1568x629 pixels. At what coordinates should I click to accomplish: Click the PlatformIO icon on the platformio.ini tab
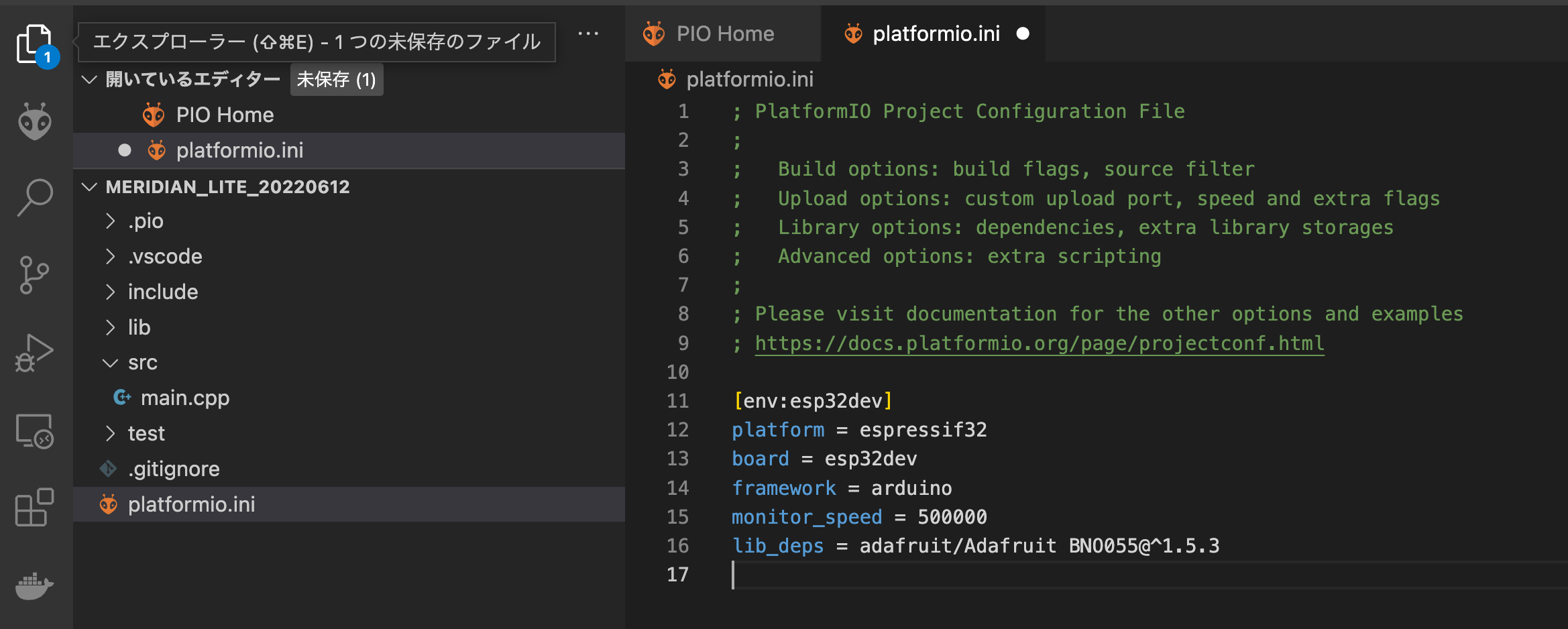852,34
